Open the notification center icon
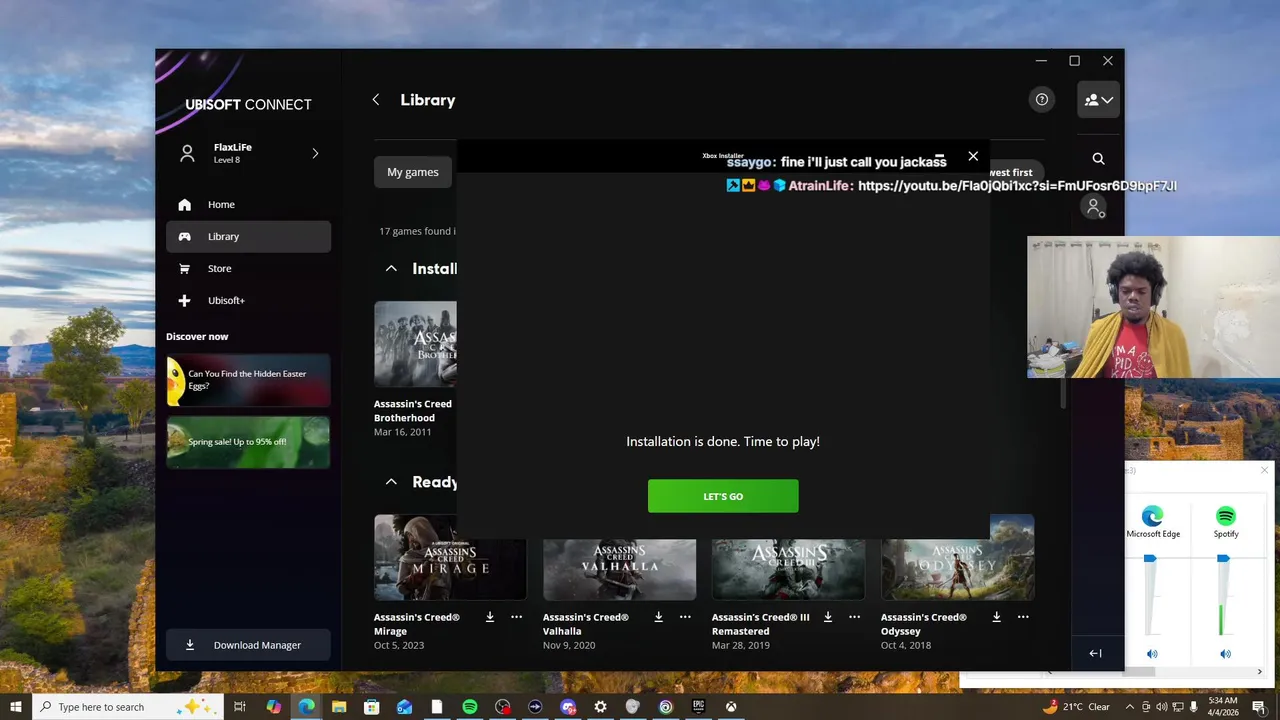 coord(1258,707)
